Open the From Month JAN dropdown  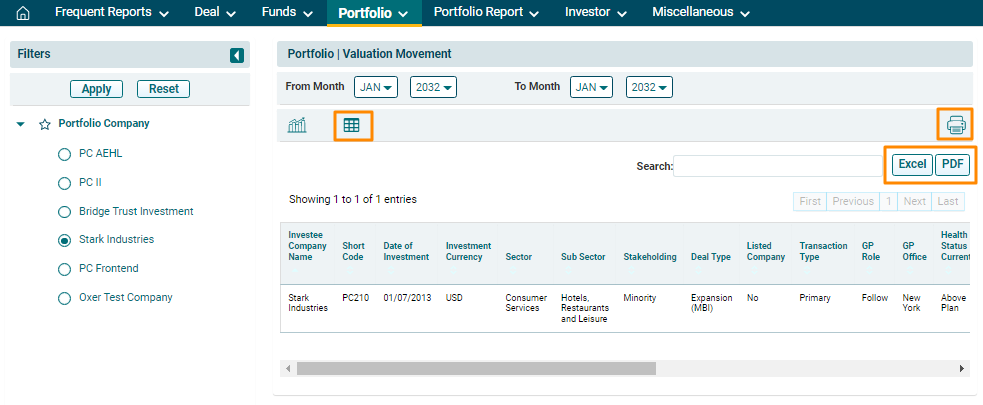pyautogui.click(x=376, y=87)
